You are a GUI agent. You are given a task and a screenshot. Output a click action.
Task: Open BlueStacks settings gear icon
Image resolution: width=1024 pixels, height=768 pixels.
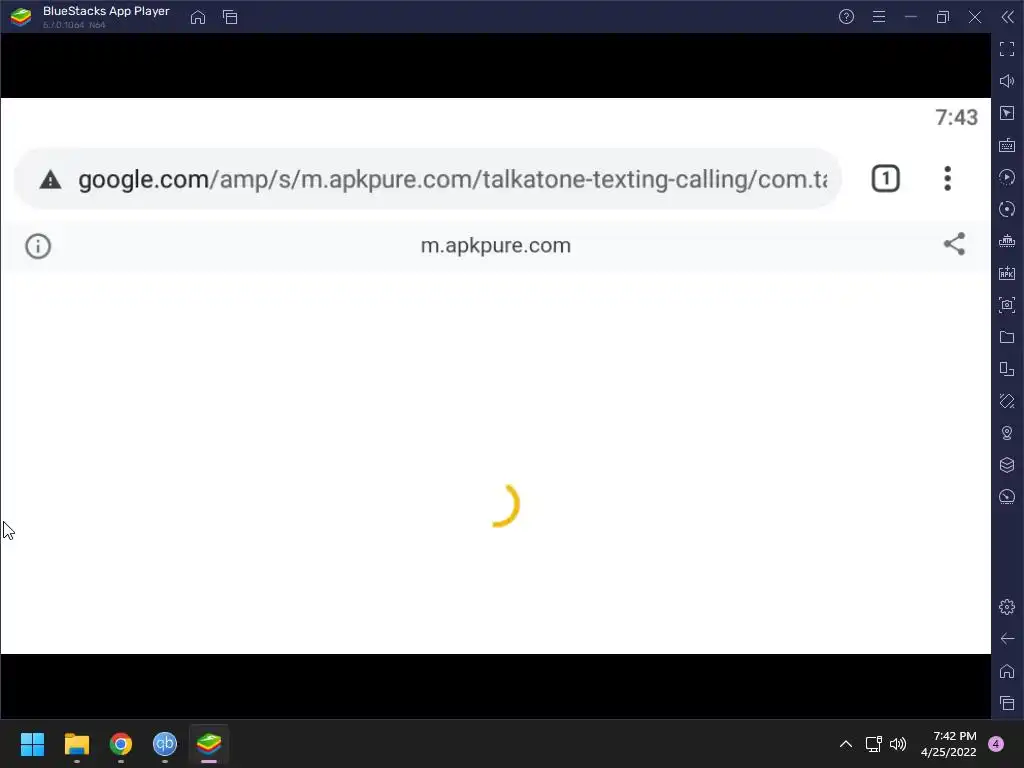pos(1007,607)
